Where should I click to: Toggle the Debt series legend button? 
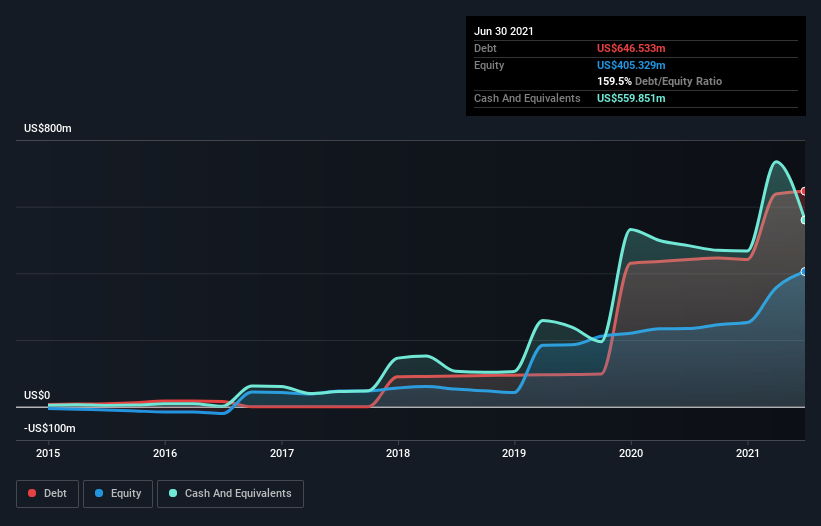coord(47,494)
